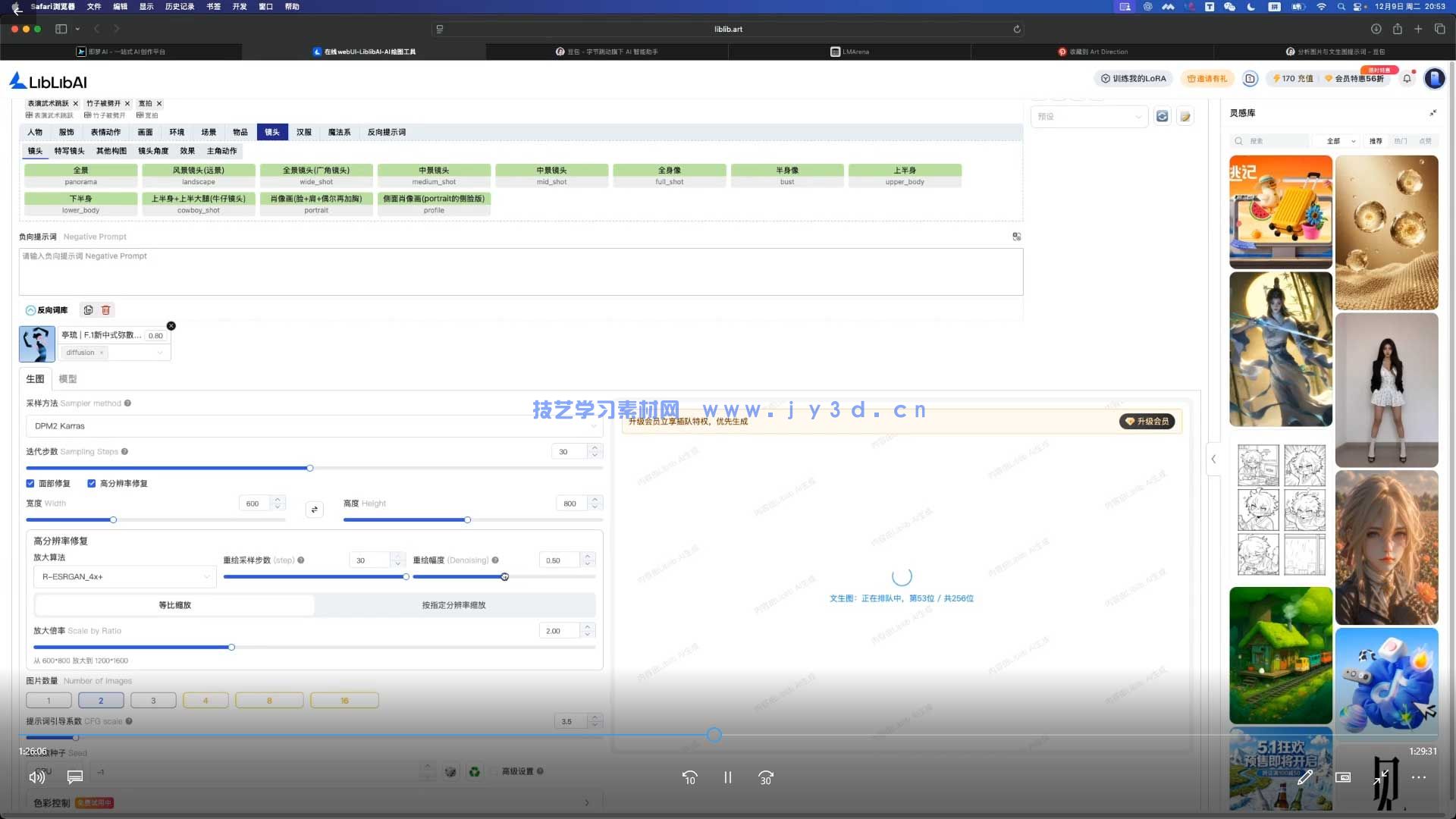Uncheck 面部修复 checkbox
Image resolution: width=1456 pixels, height=819 pixels.
point(30,484)
